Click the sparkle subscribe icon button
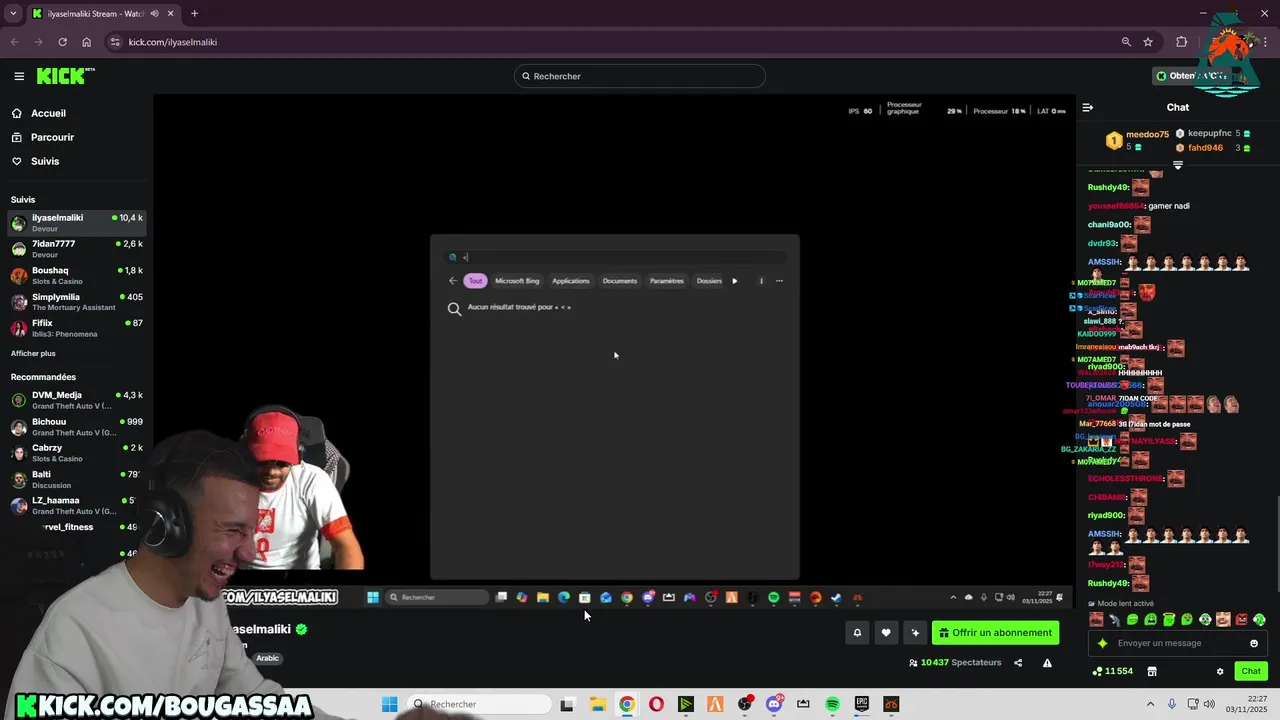Image resolution: width=1280 pixels, height=720 pixels. click(x=915, y=632)
